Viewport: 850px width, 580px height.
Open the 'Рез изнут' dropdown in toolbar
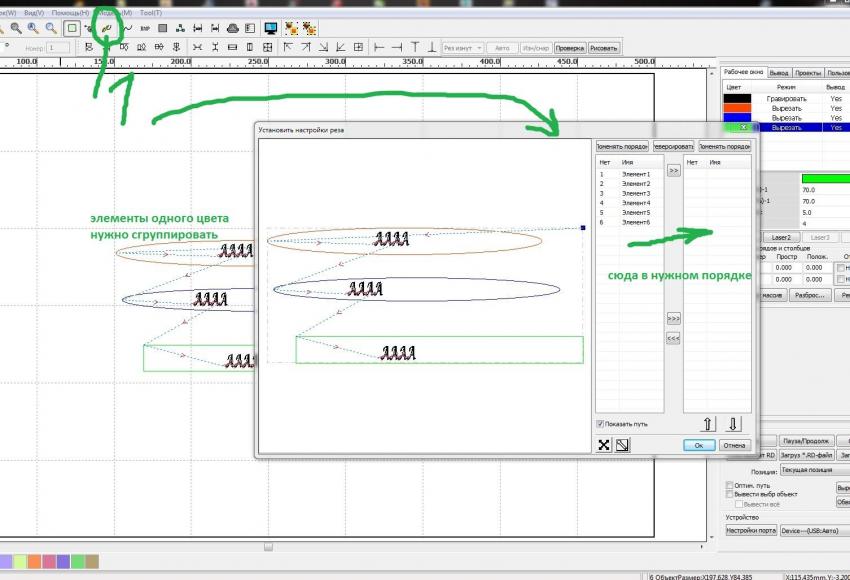click(x=463, y=47)
